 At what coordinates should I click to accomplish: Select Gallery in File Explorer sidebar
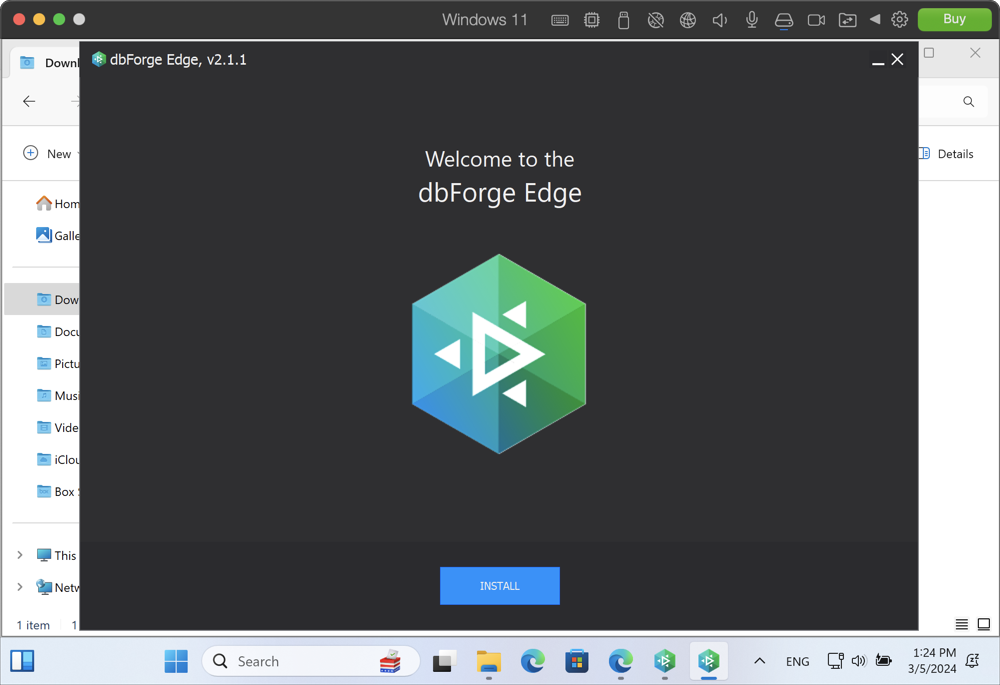57,235
